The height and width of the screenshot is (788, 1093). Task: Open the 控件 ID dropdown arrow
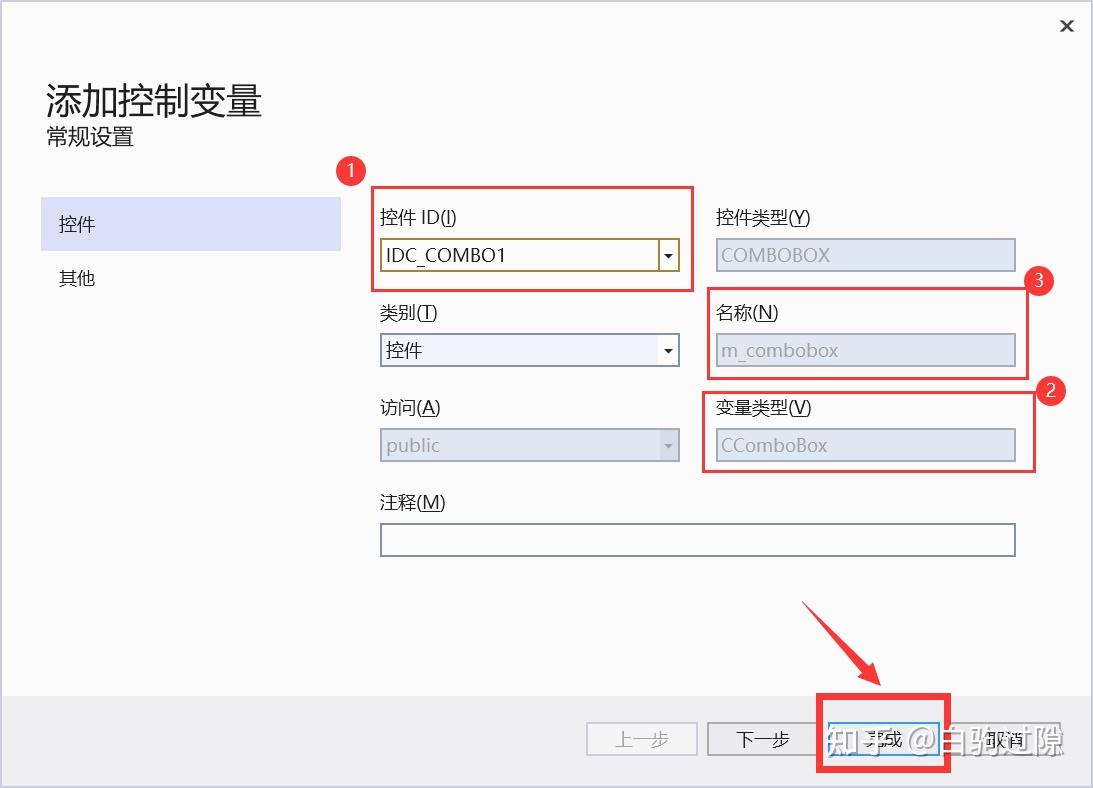point(667,256)
